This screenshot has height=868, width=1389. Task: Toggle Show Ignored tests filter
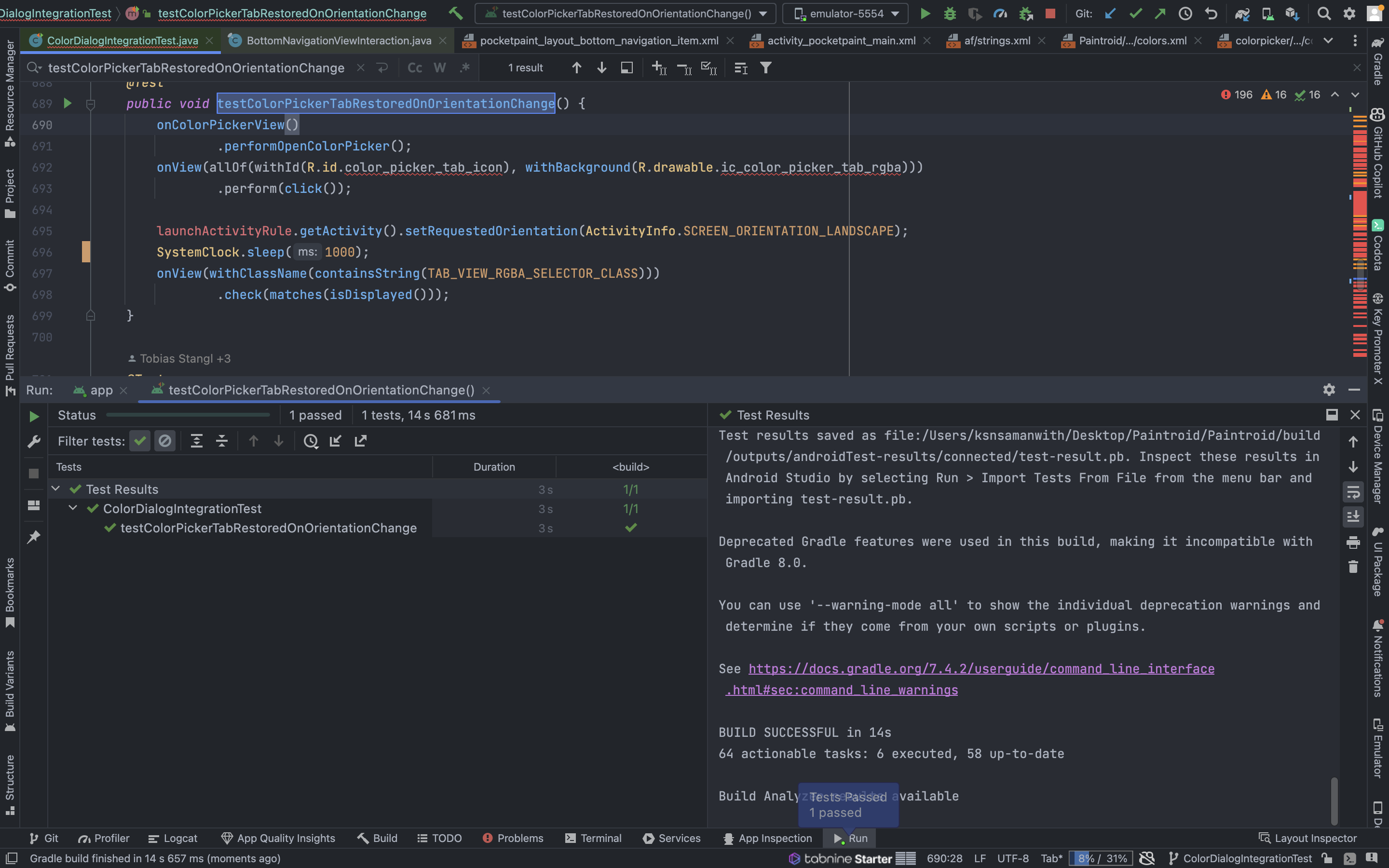click(165, 441)
